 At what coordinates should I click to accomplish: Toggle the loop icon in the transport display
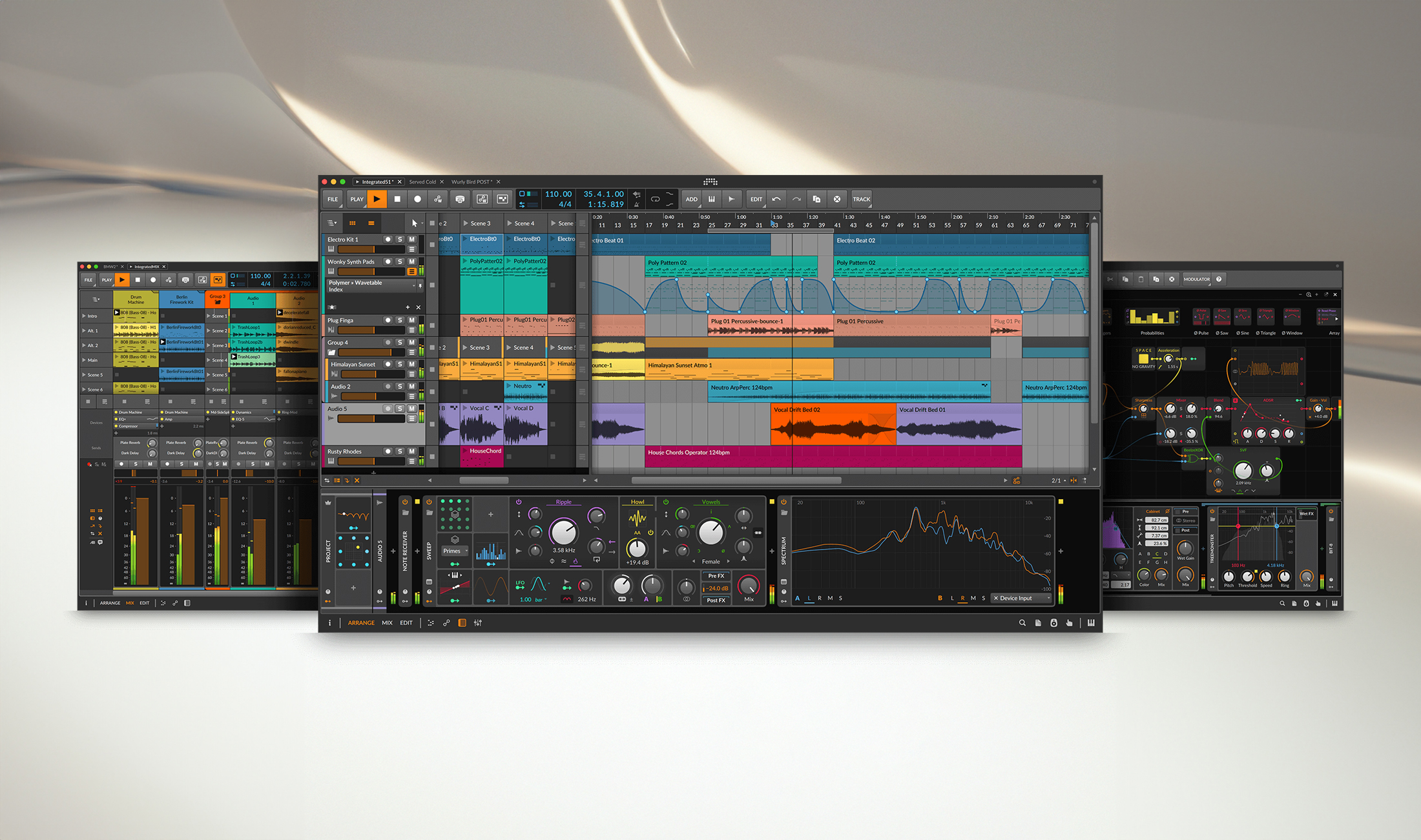655,200
